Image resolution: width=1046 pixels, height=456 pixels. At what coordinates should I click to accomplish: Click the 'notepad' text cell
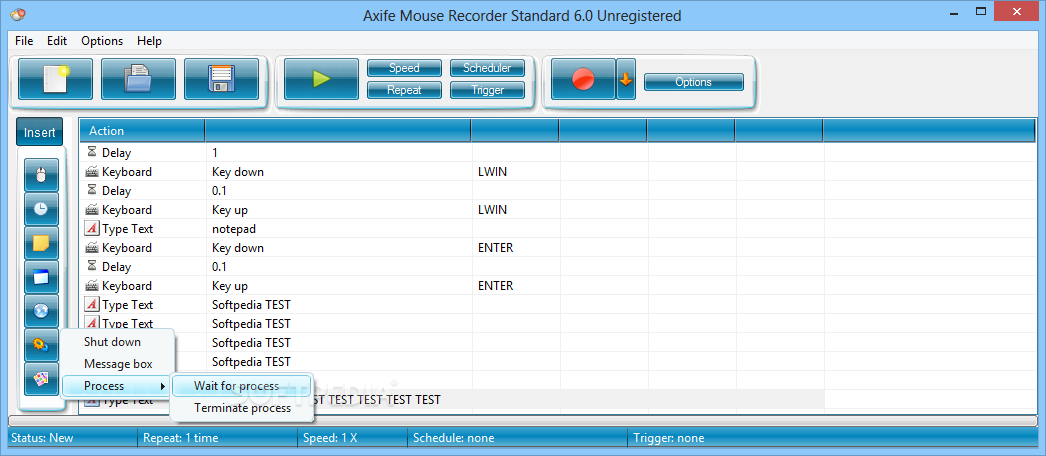coord(233,229)
